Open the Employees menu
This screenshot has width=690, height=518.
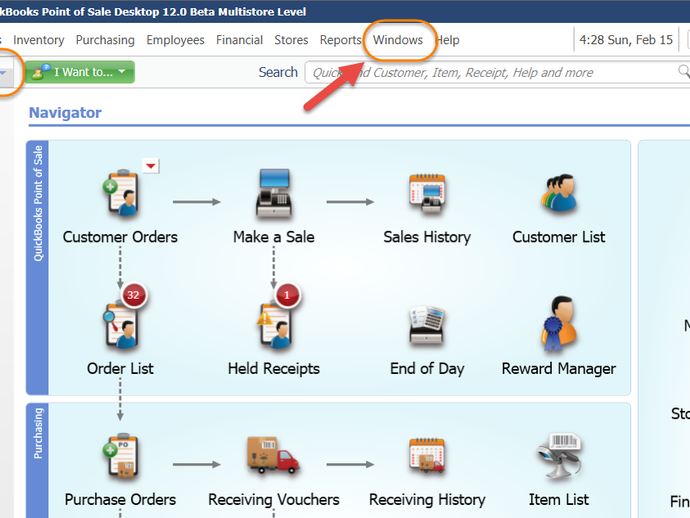(x=175, y=40)
